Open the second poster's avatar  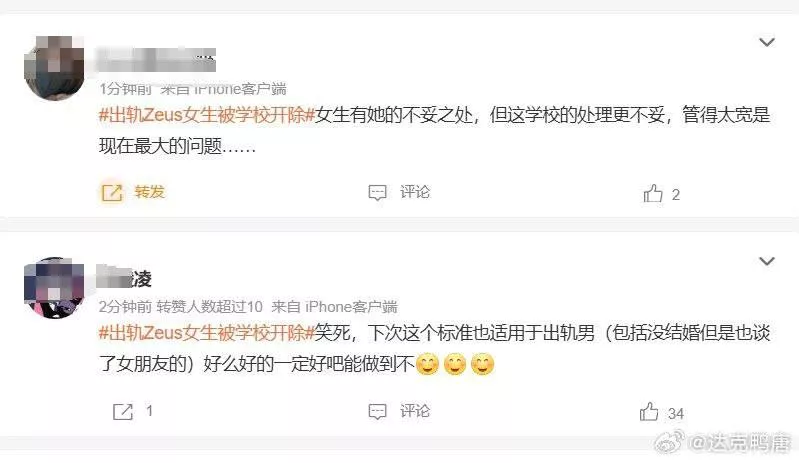(55, 288)
